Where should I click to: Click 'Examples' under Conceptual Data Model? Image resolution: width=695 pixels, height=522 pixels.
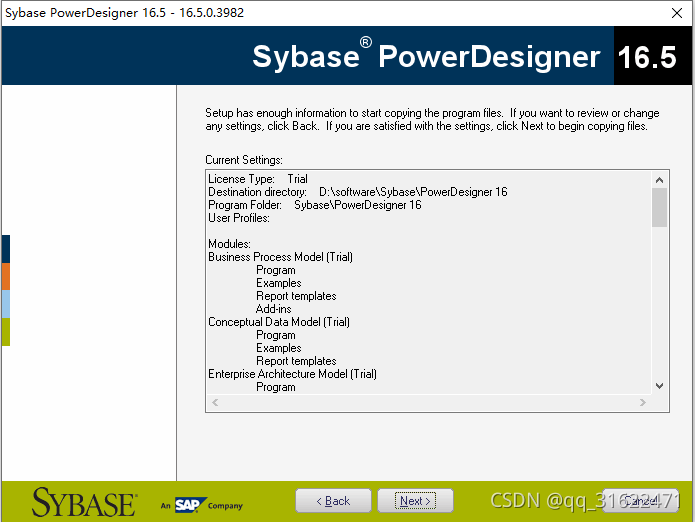(x=279, y=348)
